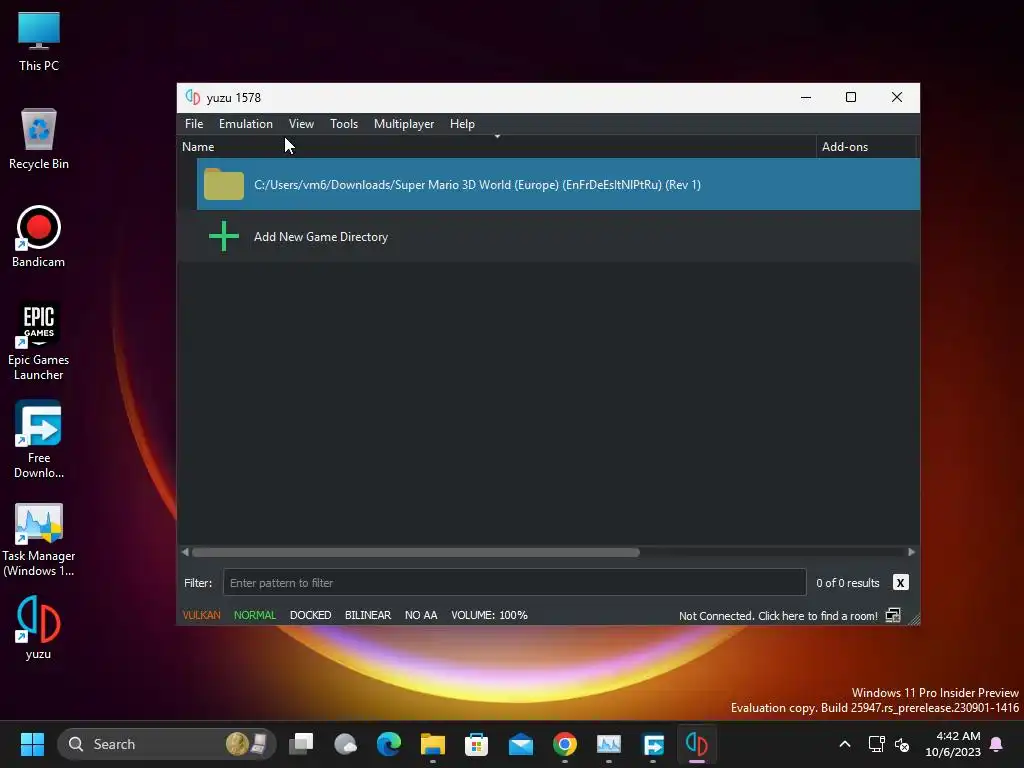This screenshot has width=1024, height=768.
Task: Select Epic Games Launcher desktop shortcut
Action: [x=39, y=340]
